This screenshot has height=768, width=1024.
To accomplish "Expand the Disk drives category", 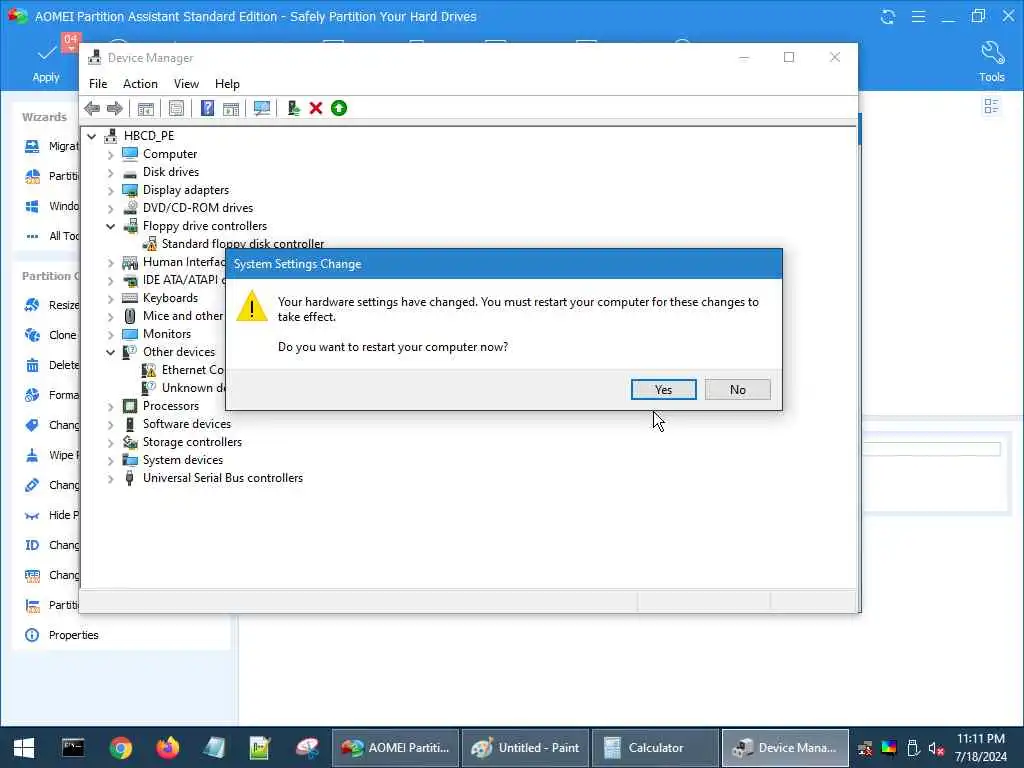I will point(110,172).
